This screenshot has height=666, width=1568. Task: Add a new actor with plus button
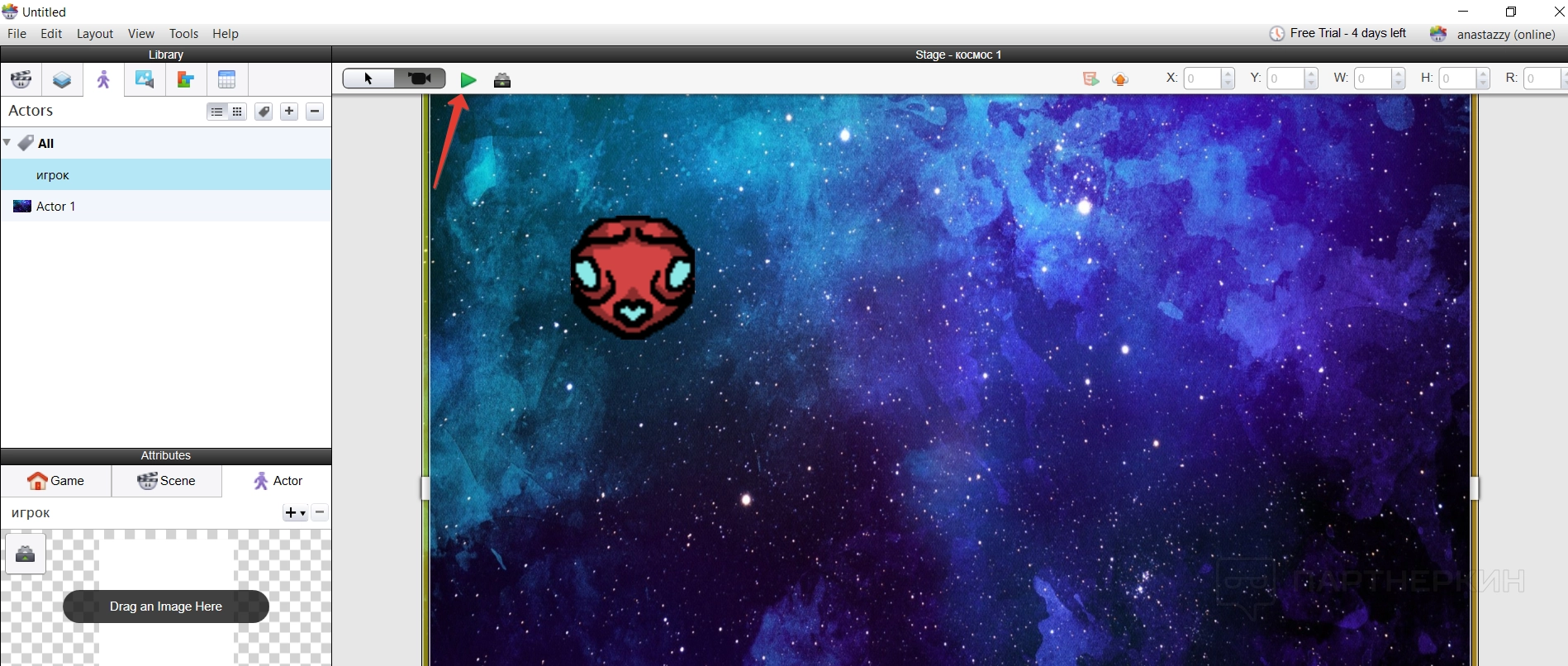(289, 112)
